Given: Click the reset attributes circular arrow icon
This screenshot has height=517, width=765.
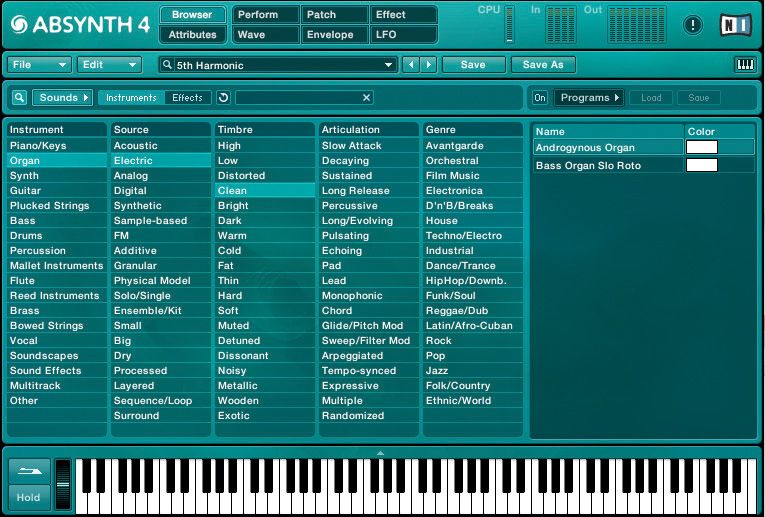Looking at the screenshot, I should pos(223,98).
